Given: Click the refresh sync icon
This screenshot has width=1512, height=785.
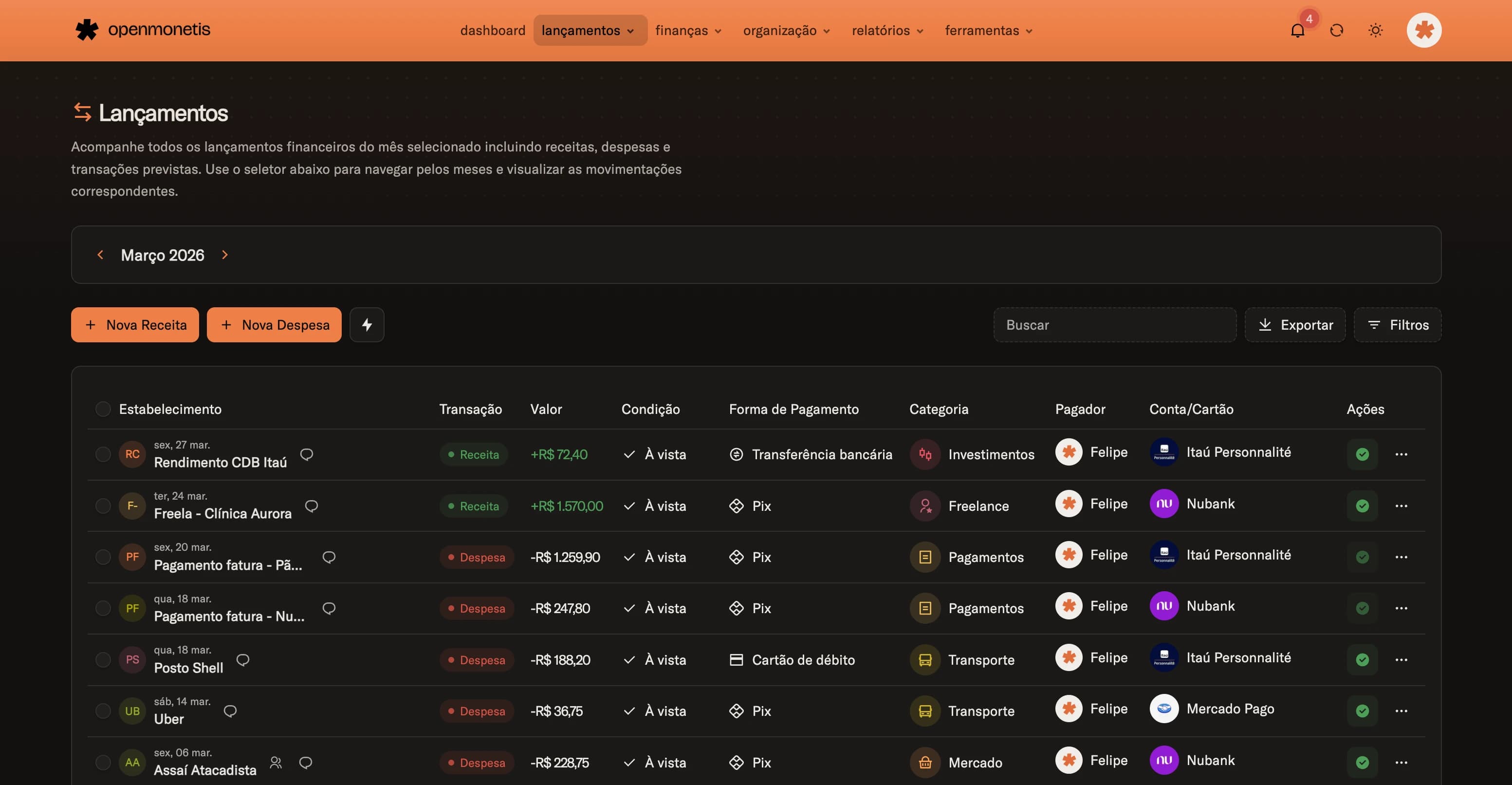Looking at the screenshot, I should 1336,31.
